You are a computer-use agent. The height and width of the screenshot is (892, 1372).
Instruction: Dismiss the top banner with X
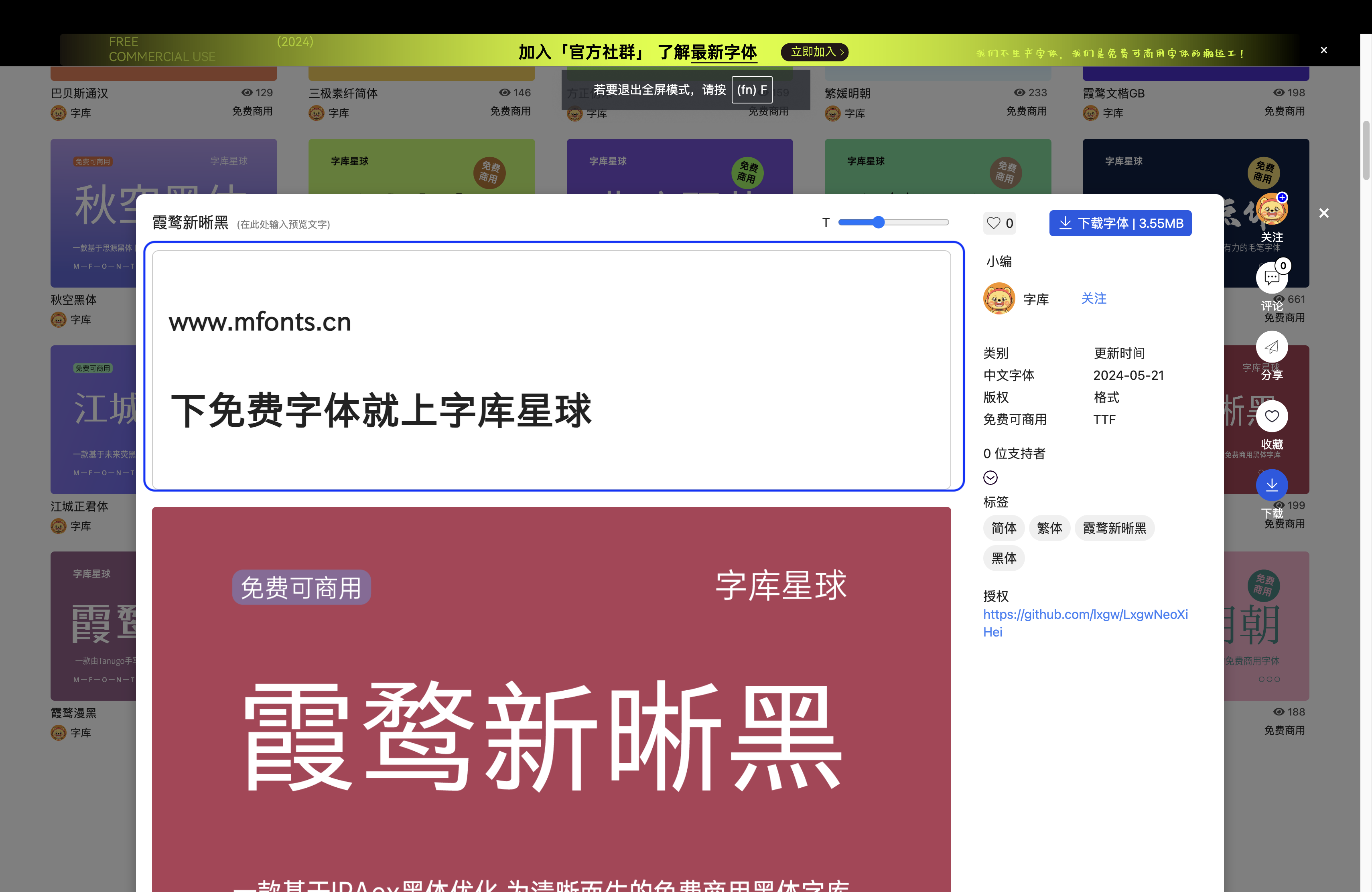(x=1323, y=50)
